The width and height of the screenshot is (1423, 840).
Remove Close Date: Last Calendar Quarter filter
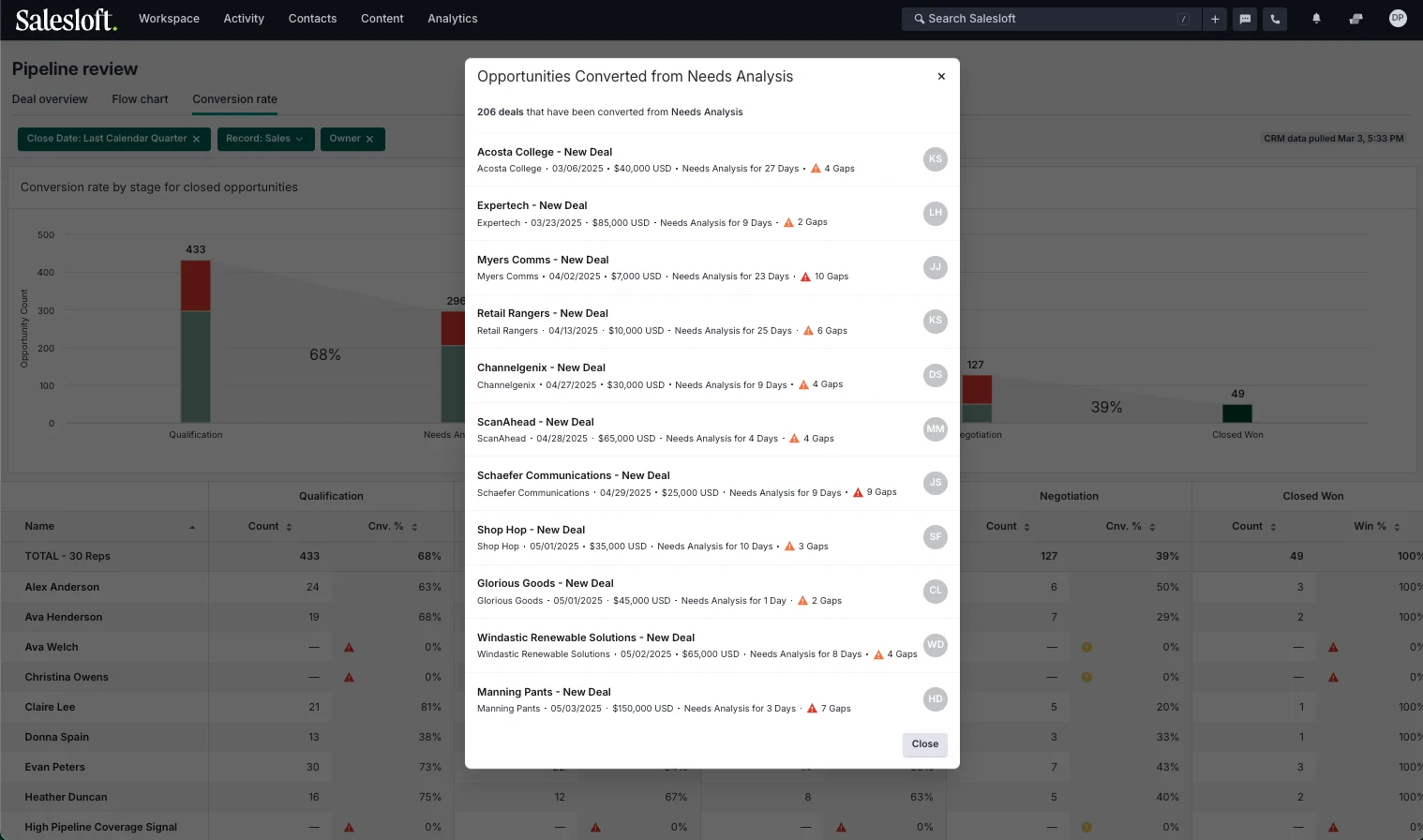pos(196,139)
